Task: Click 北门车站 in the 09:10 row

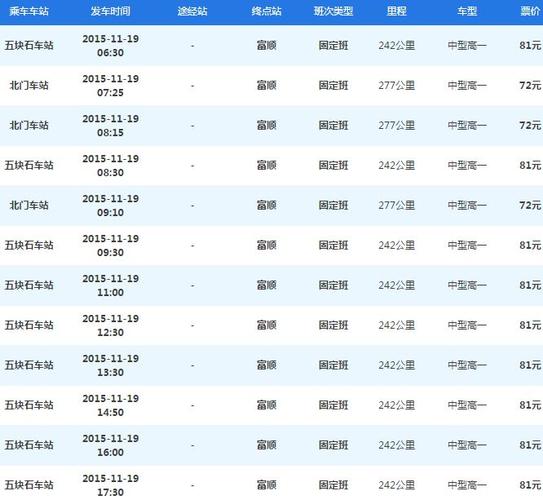Action: pyautogui.click(x=29, y=206)
